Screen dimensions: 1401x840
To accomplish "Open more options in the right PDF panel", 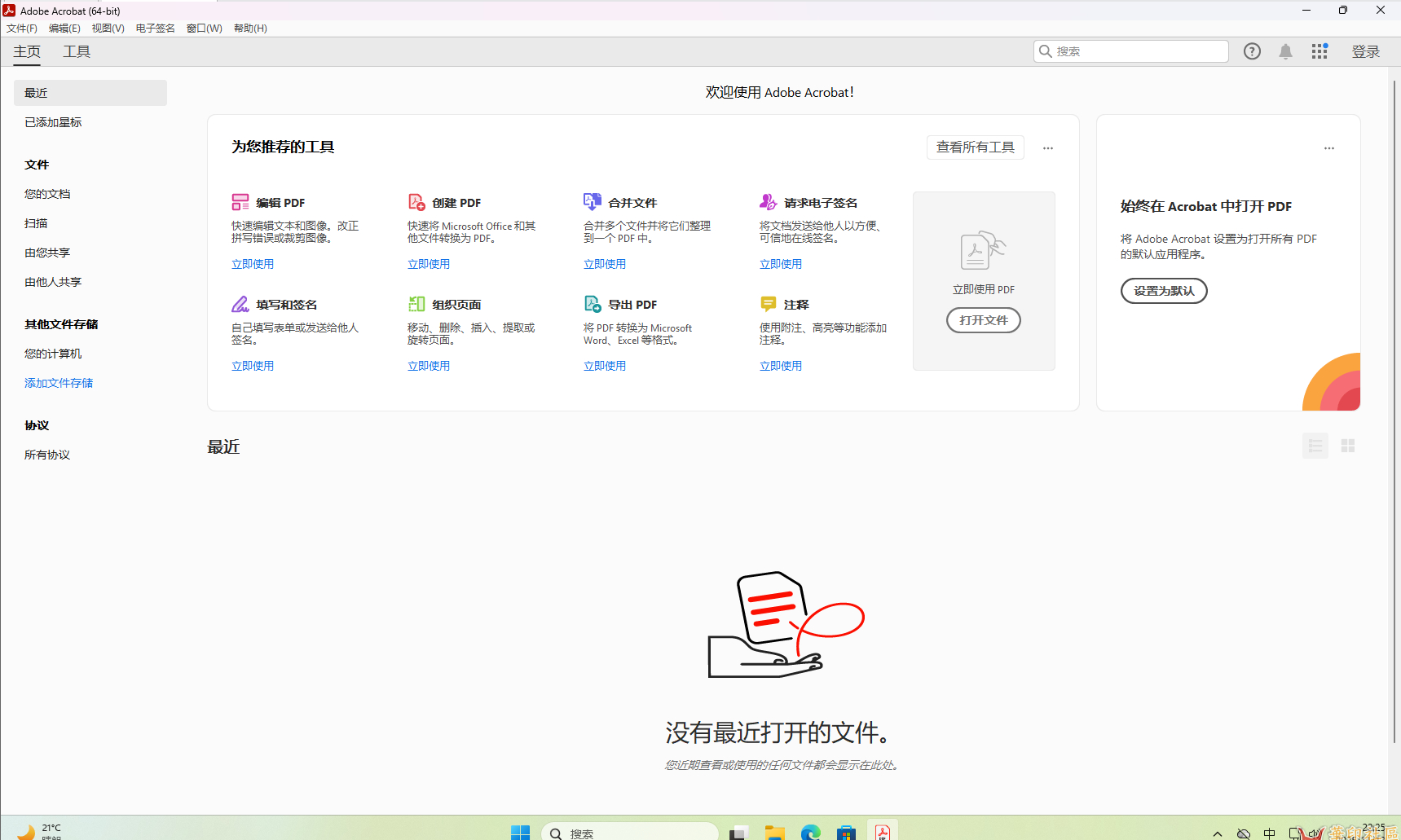I will [1328, 147].
